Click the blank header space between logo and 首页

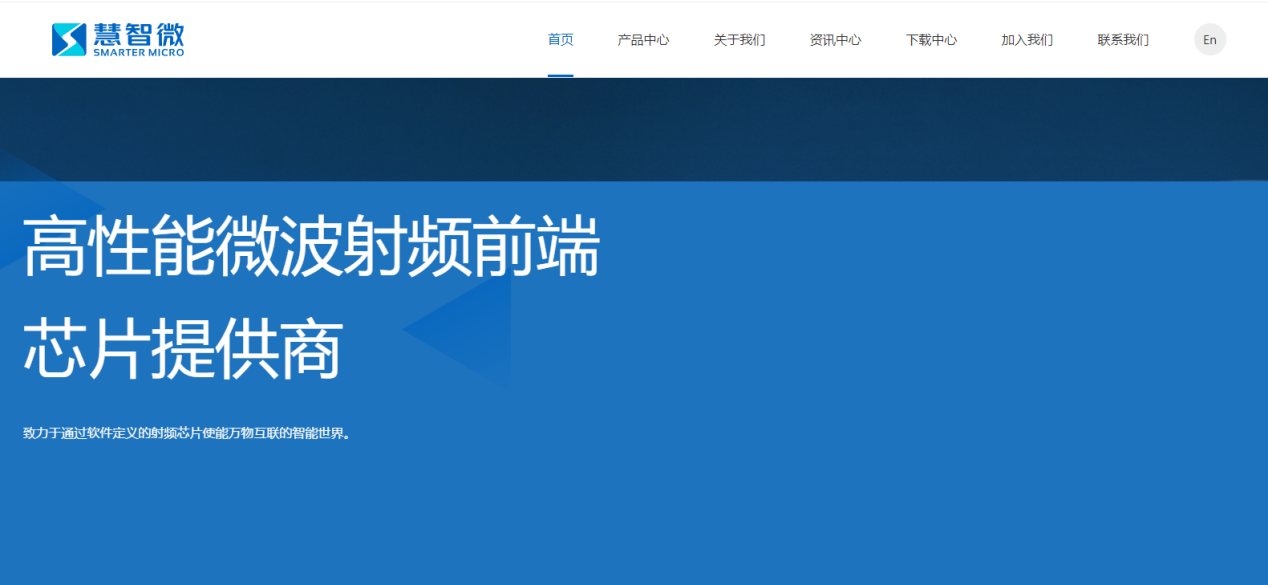click(360, 40)
